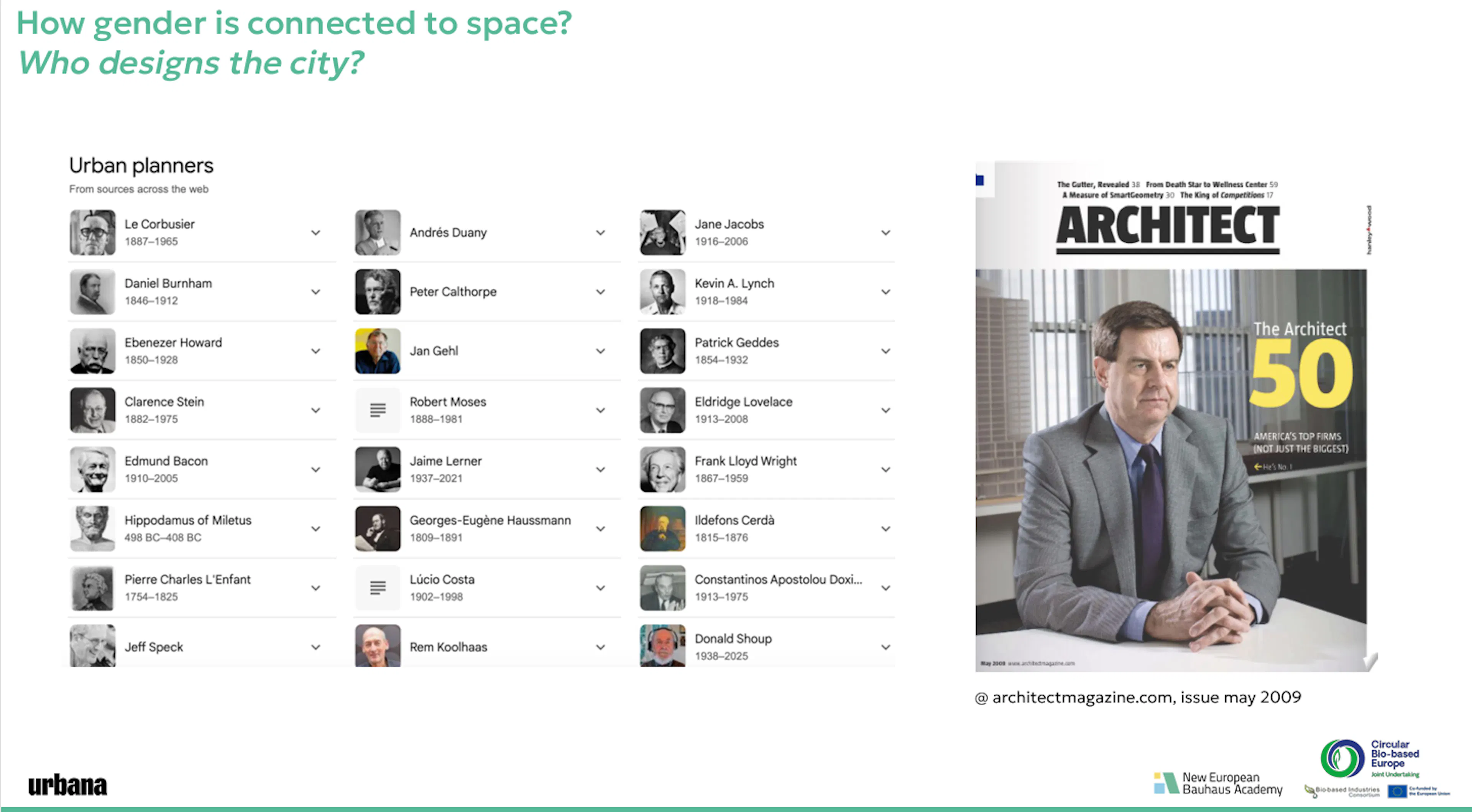Viewport: 1472px width, 812px height.
Task: Expand Peter Calthorpe's details chevron
Action: coord(601,292)
